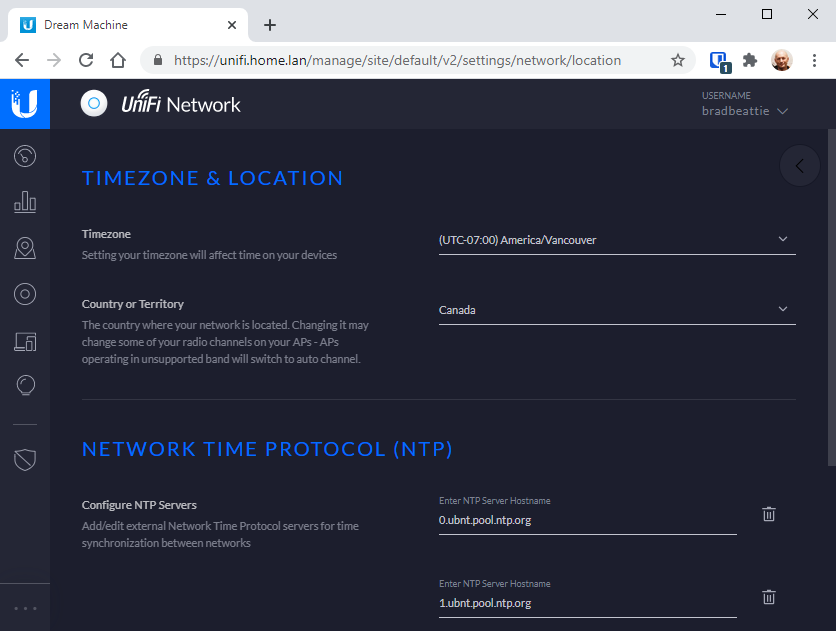Delete the 1.ubnt.pool.ntp.org NTP server

pos(768,597)
